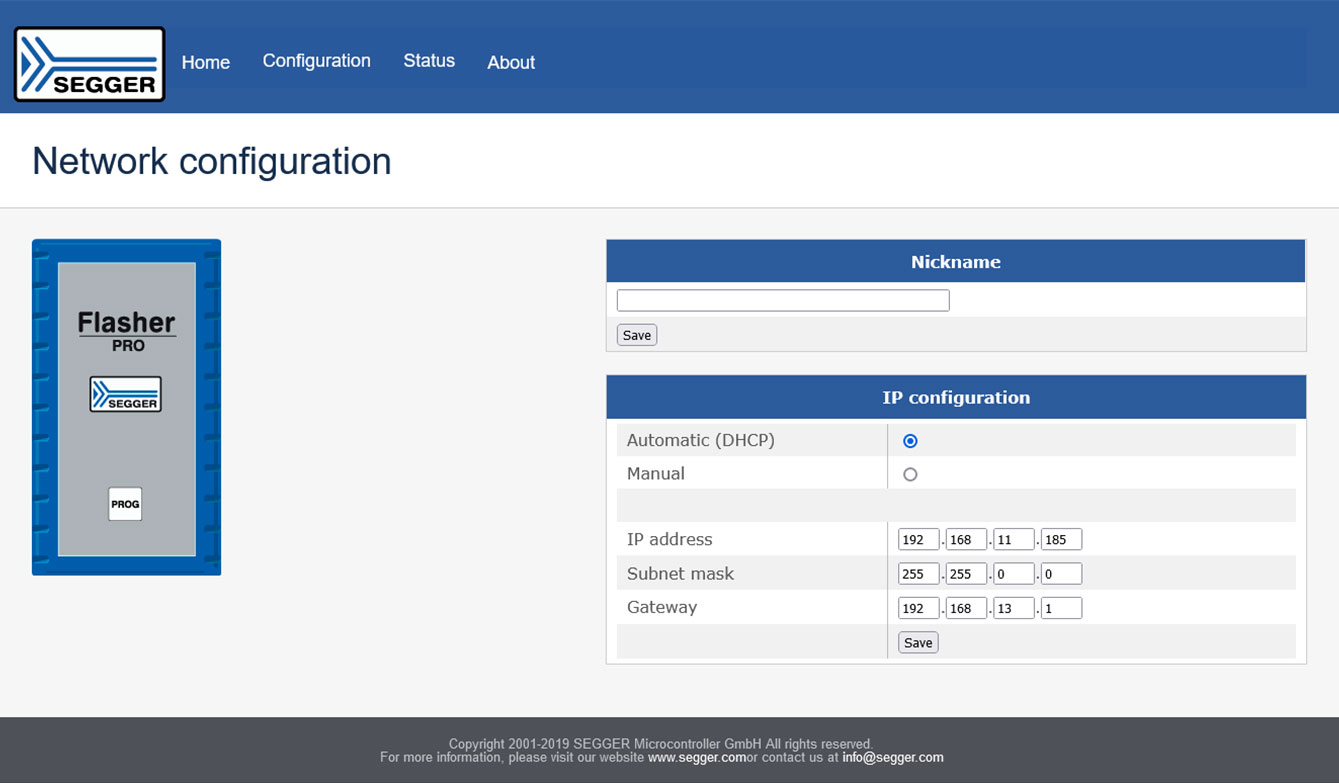Viewport: 1339px width, 783px height.
Task: Click the SEGGER logo in the header
Action: [89, 62]
